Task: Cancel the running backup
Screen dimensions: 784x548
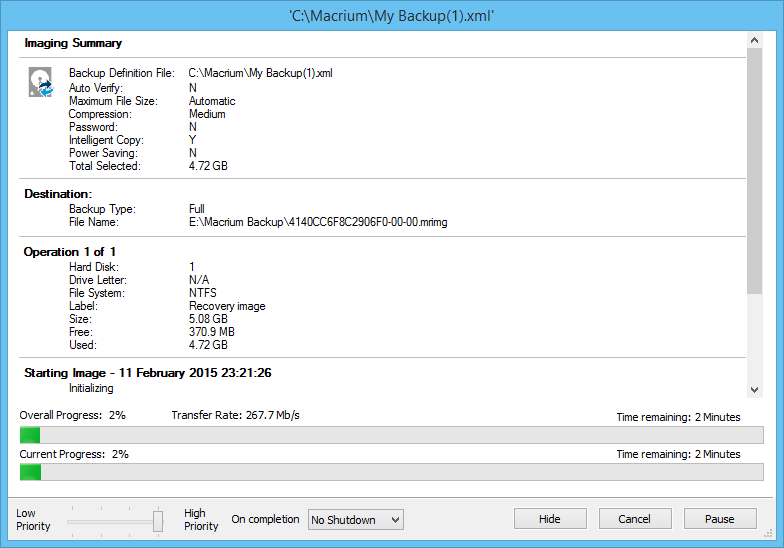Action: tap(634, 519)
